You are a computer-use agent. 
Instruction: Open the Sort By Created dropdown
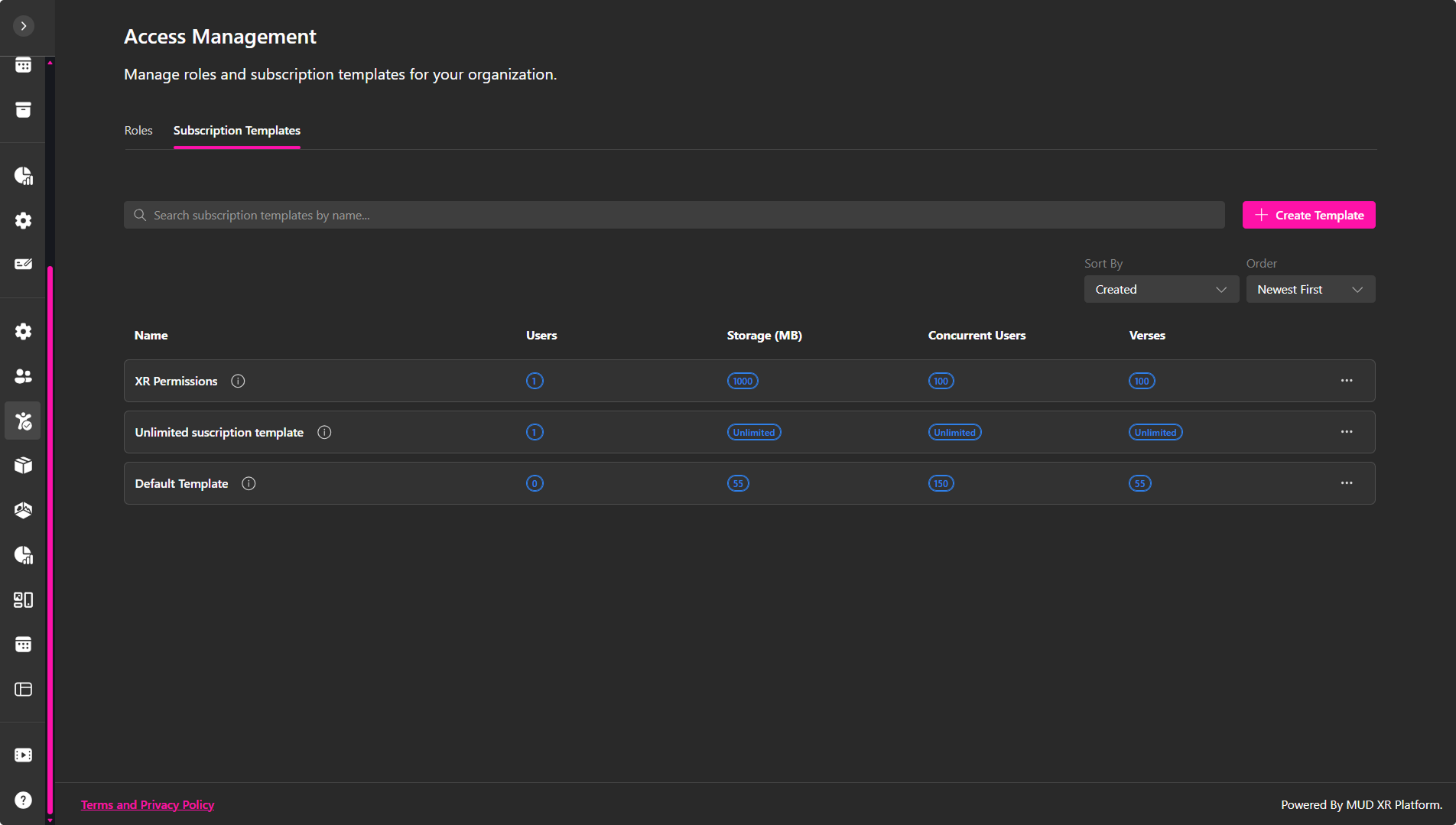[x=1161, y=289]
